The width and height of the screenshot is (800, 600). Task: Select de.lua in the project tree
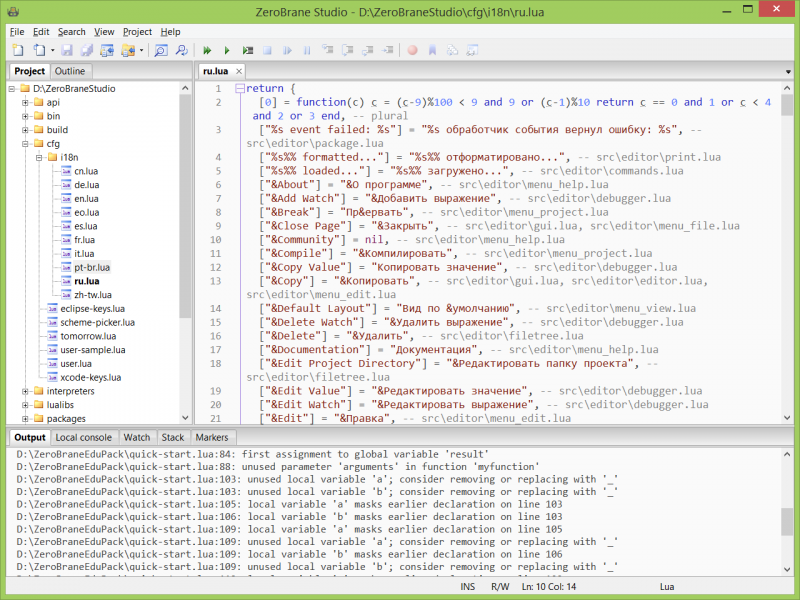coord(87,185)
